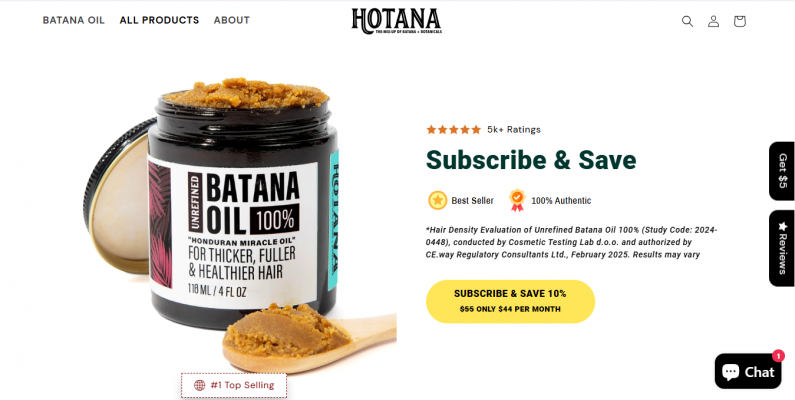This screenshot has width=795, height=400.
Task: Click the 5k+ Ratings link
Action: pos(514,130)
